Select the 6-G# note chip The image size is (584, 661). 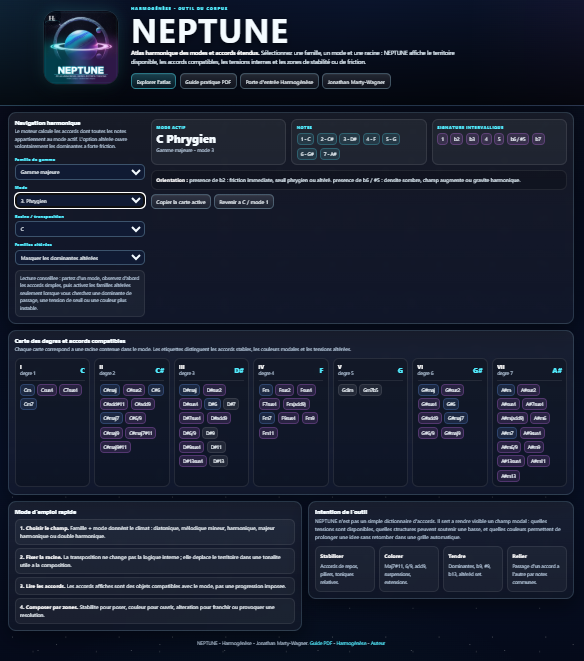tap(307, 154)
